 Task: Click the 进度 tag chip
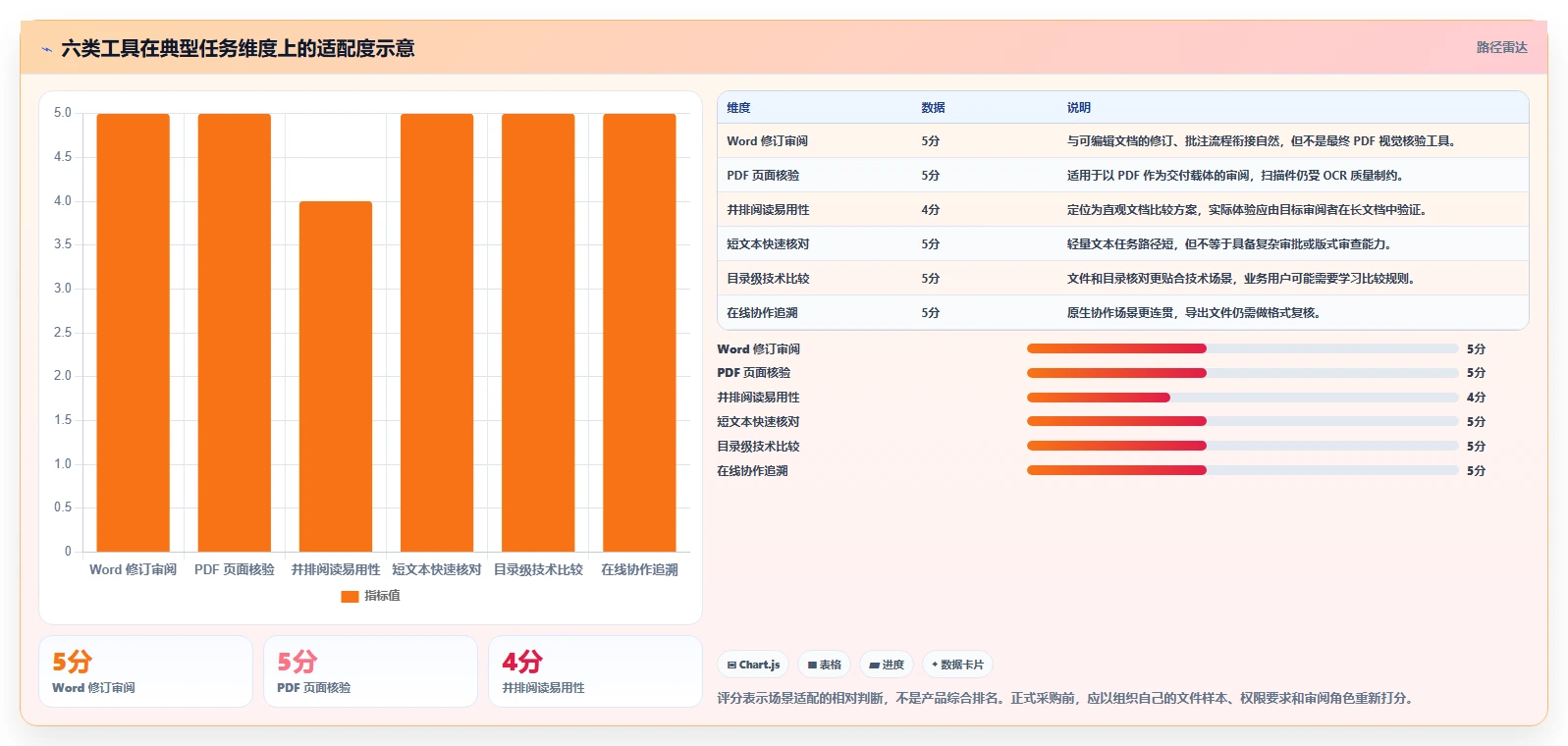tap(887, 665)
